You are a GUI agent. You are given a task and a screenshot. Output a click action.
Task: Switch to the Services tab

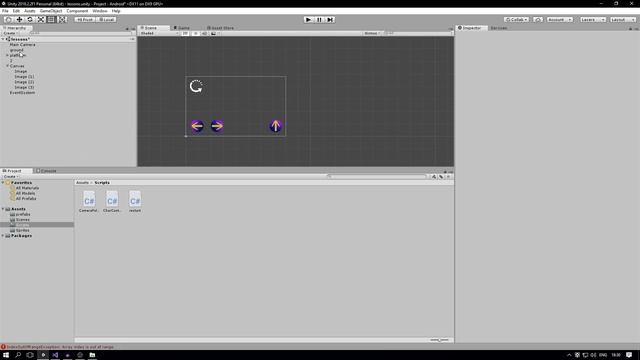click(498, 28)
